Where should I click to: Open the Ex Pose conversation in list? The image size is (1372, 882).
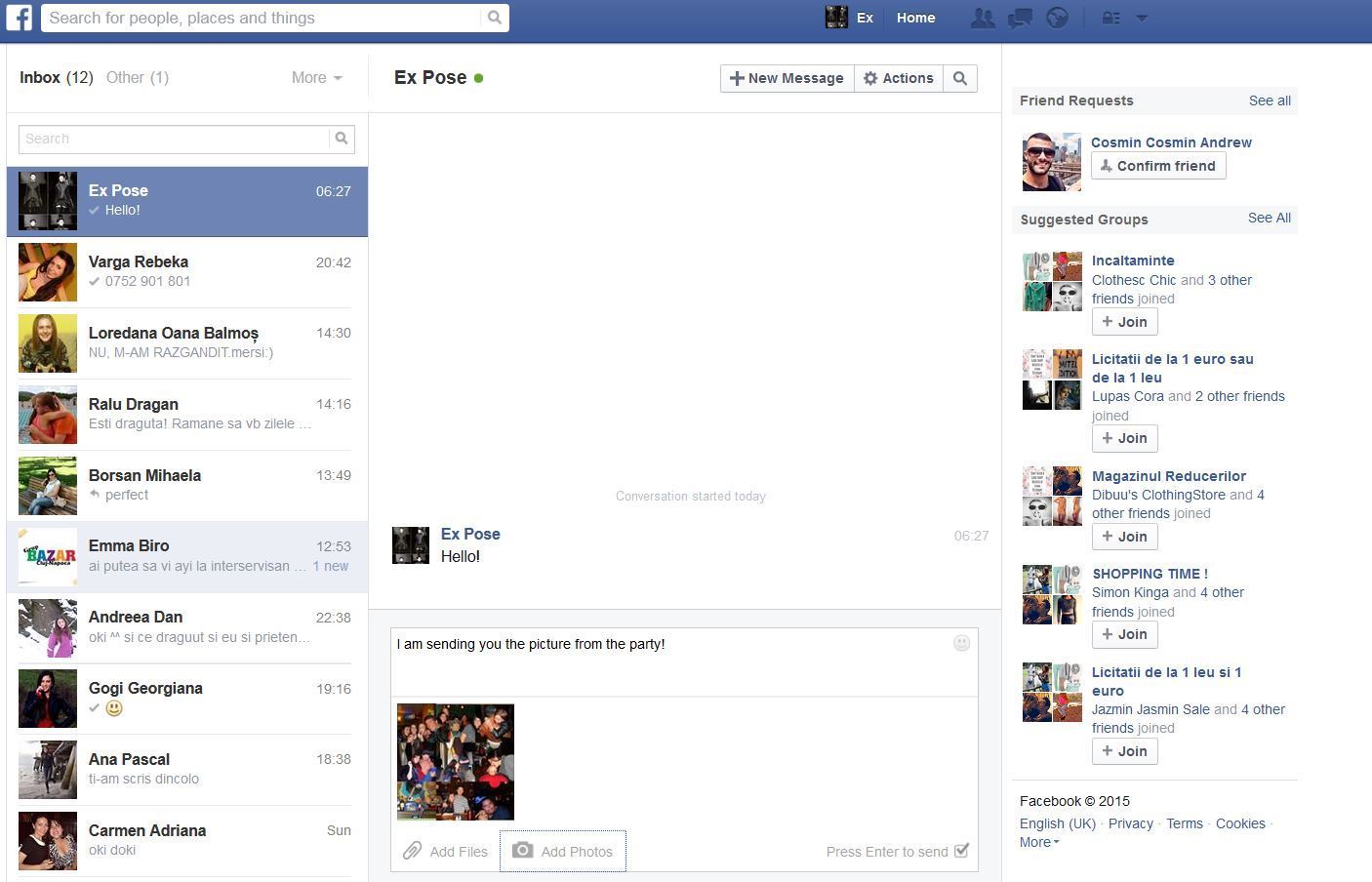click(187, 201)
